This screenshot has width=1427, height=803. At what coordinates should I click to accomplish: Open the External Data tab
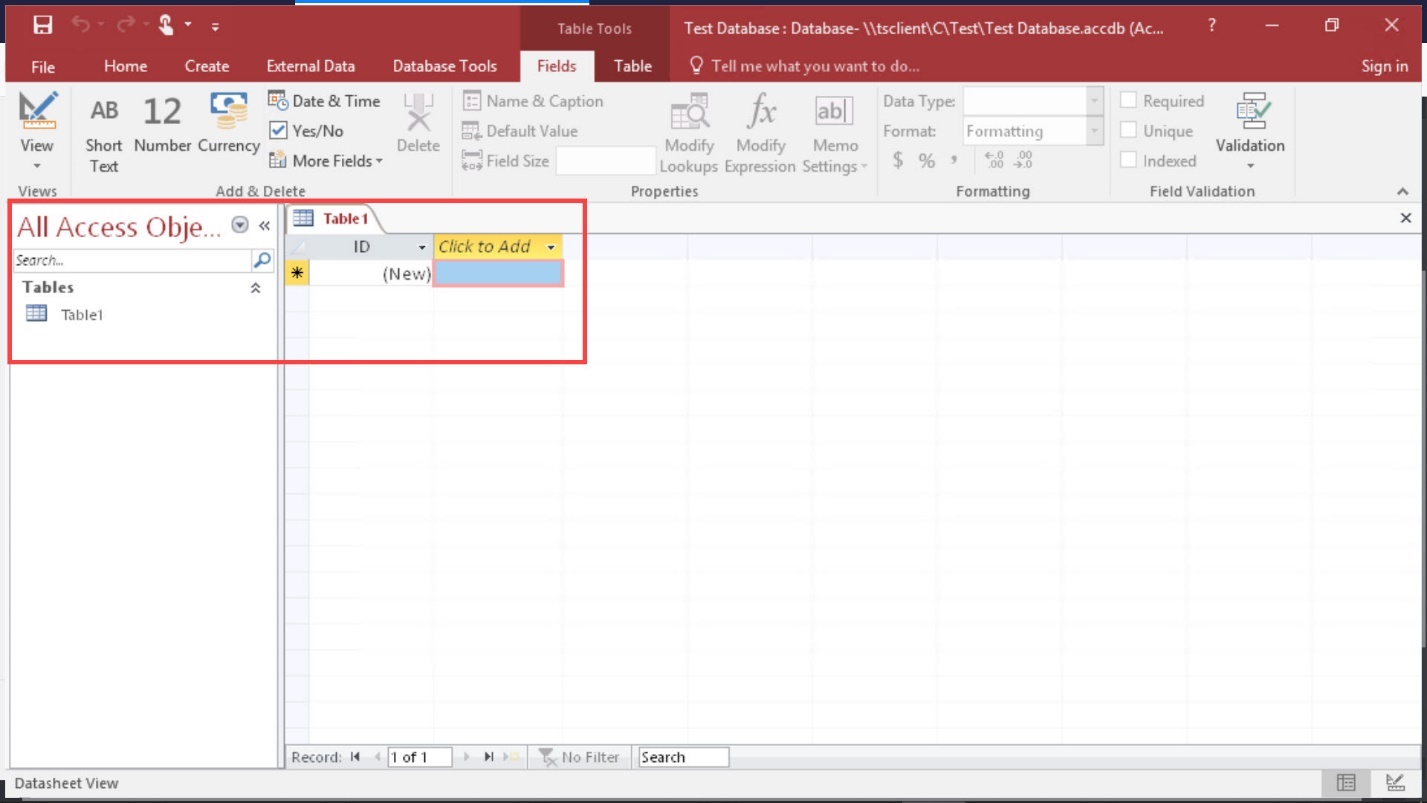click(310, 66)
